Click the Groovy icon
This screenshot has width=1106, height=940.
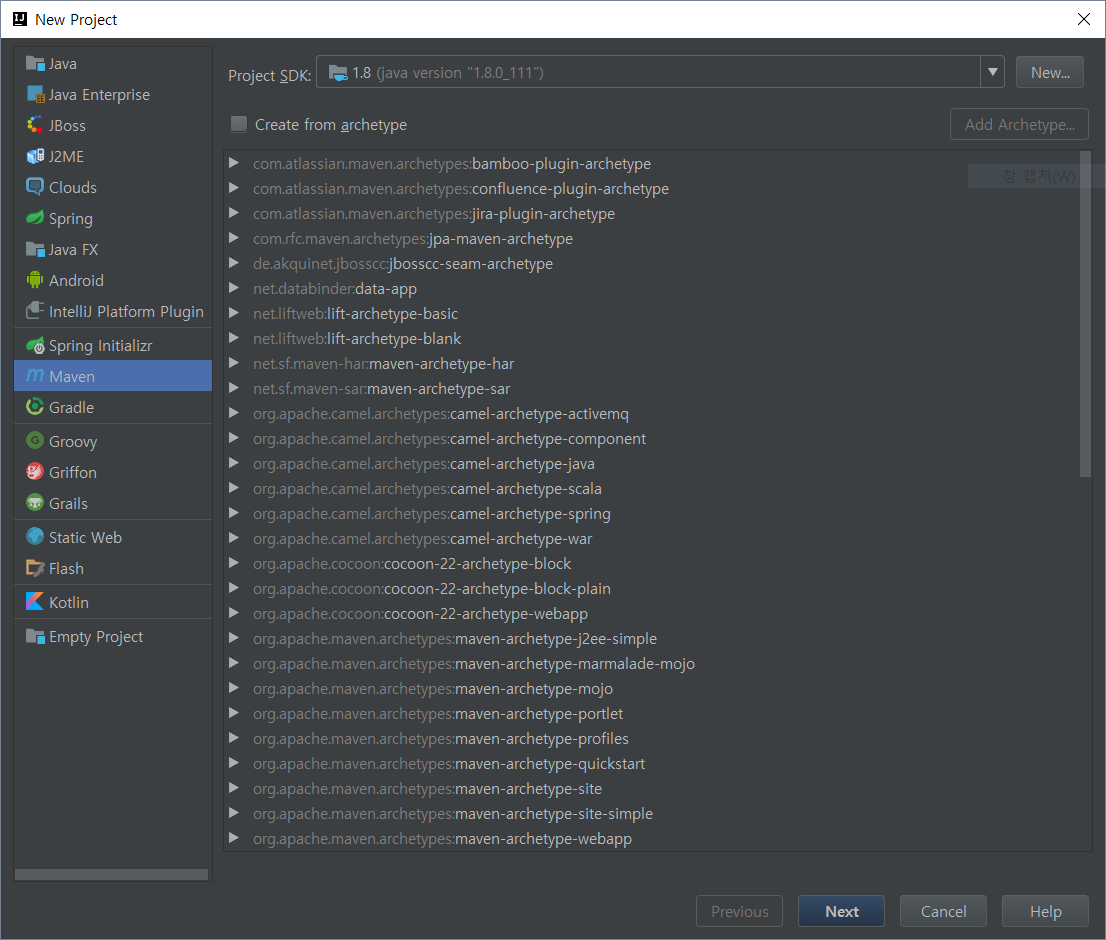[35, 441]
